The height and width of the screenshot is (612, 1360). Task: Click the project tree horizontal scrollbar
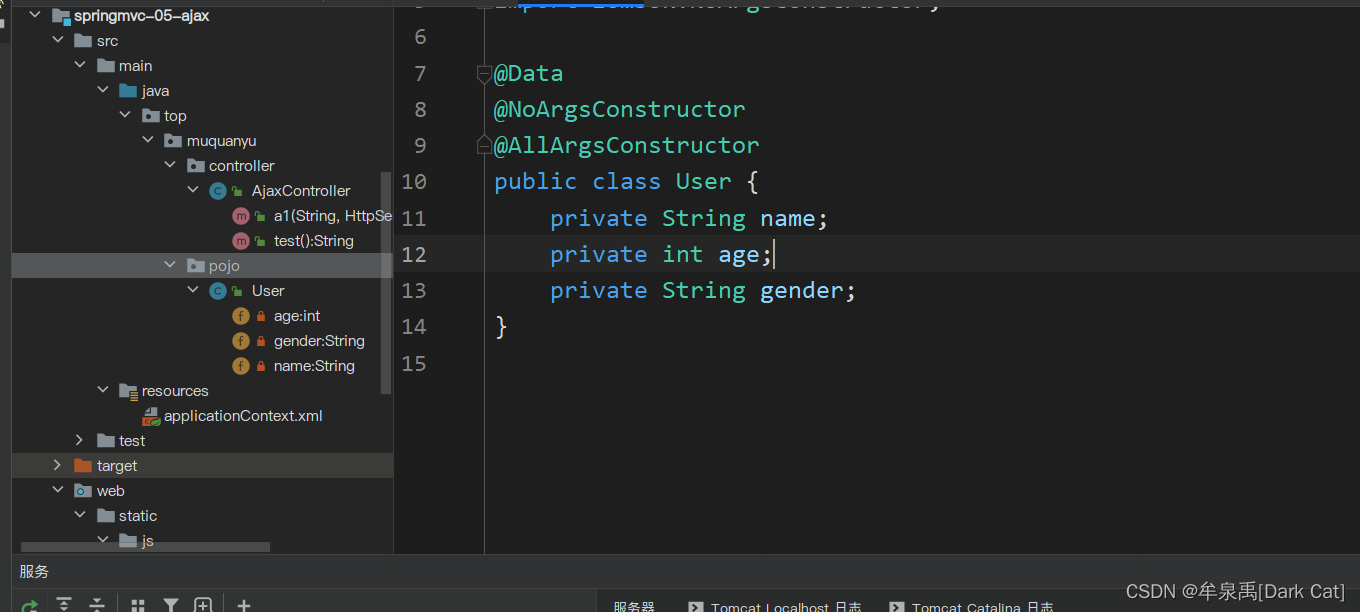146,547
